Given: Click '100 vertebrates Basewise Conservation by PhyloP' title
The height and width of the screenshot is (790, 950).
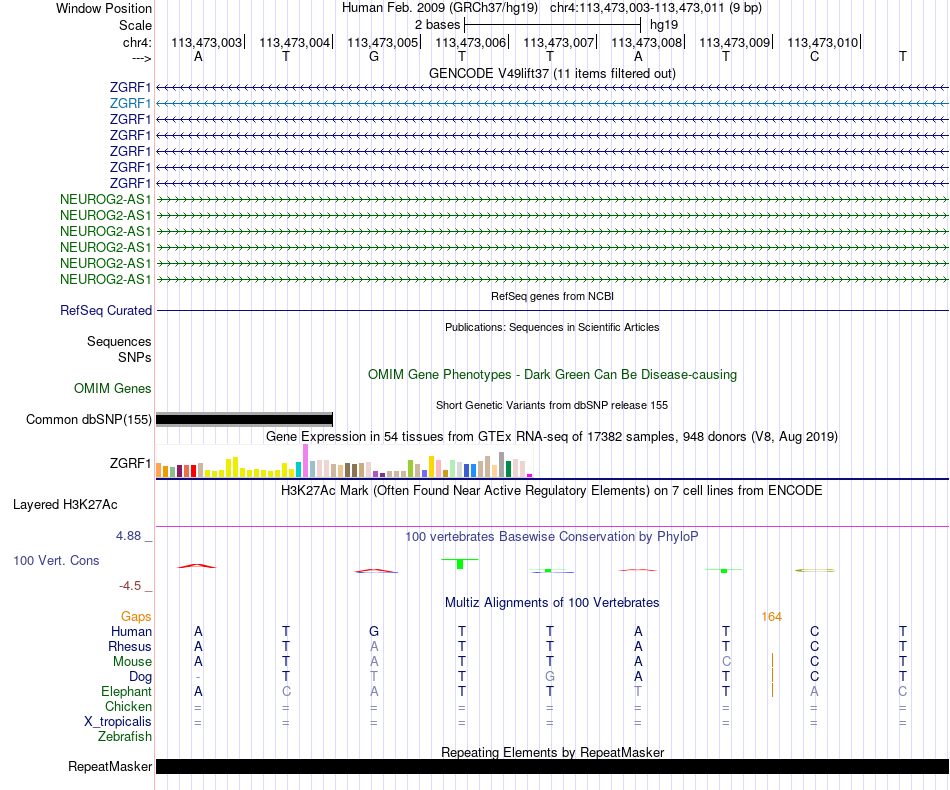Looking at the screenshot, I should [x=552, y=536].
